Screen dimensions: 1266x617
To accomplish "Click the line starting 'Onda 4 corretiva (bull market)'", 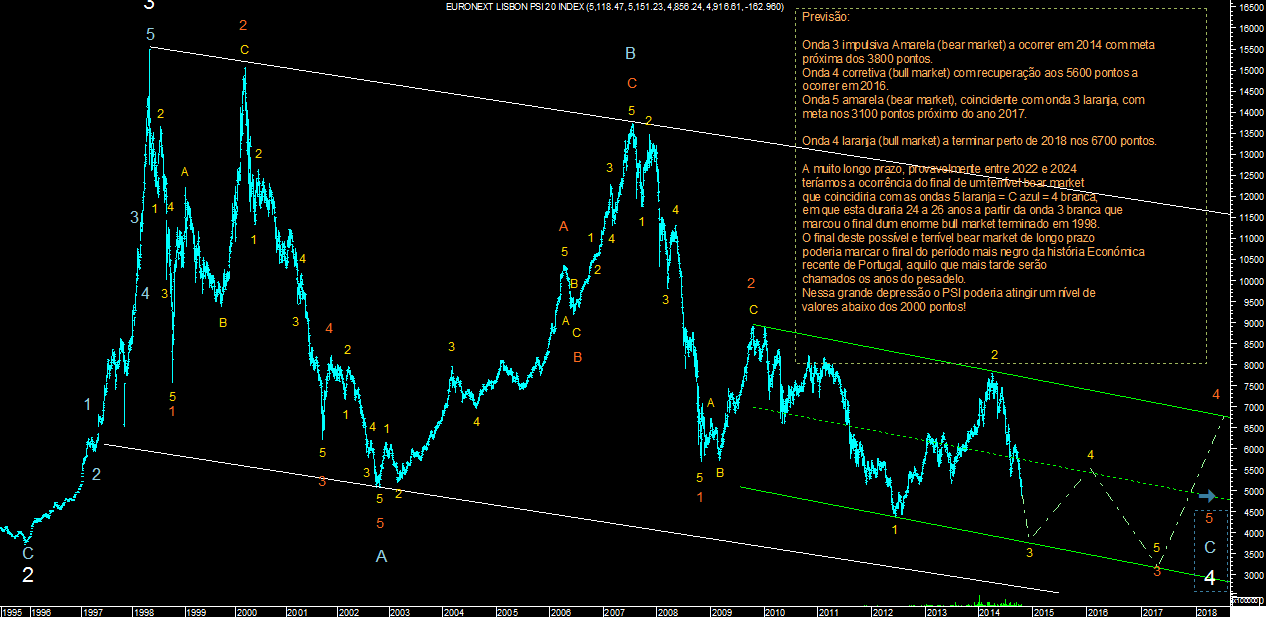I will tap(970, 72).
